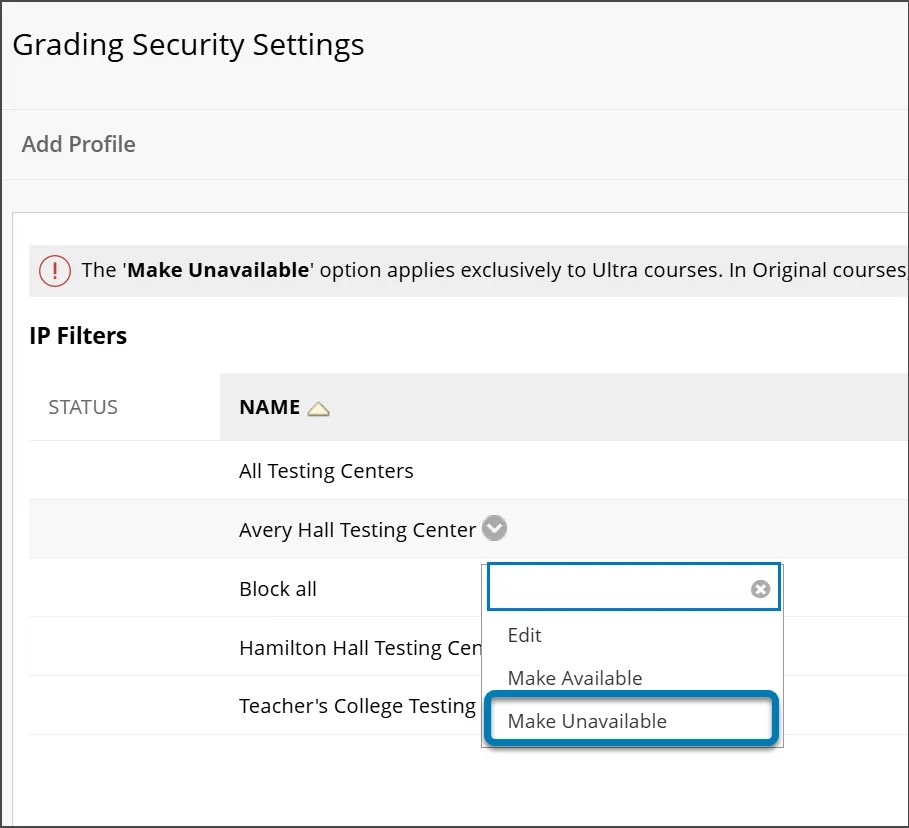Image resolution: width=909 pixels, height=828 pixels.
Task: Open Hamilton Hall Testing Center profile
Action: tap(355, 647)
